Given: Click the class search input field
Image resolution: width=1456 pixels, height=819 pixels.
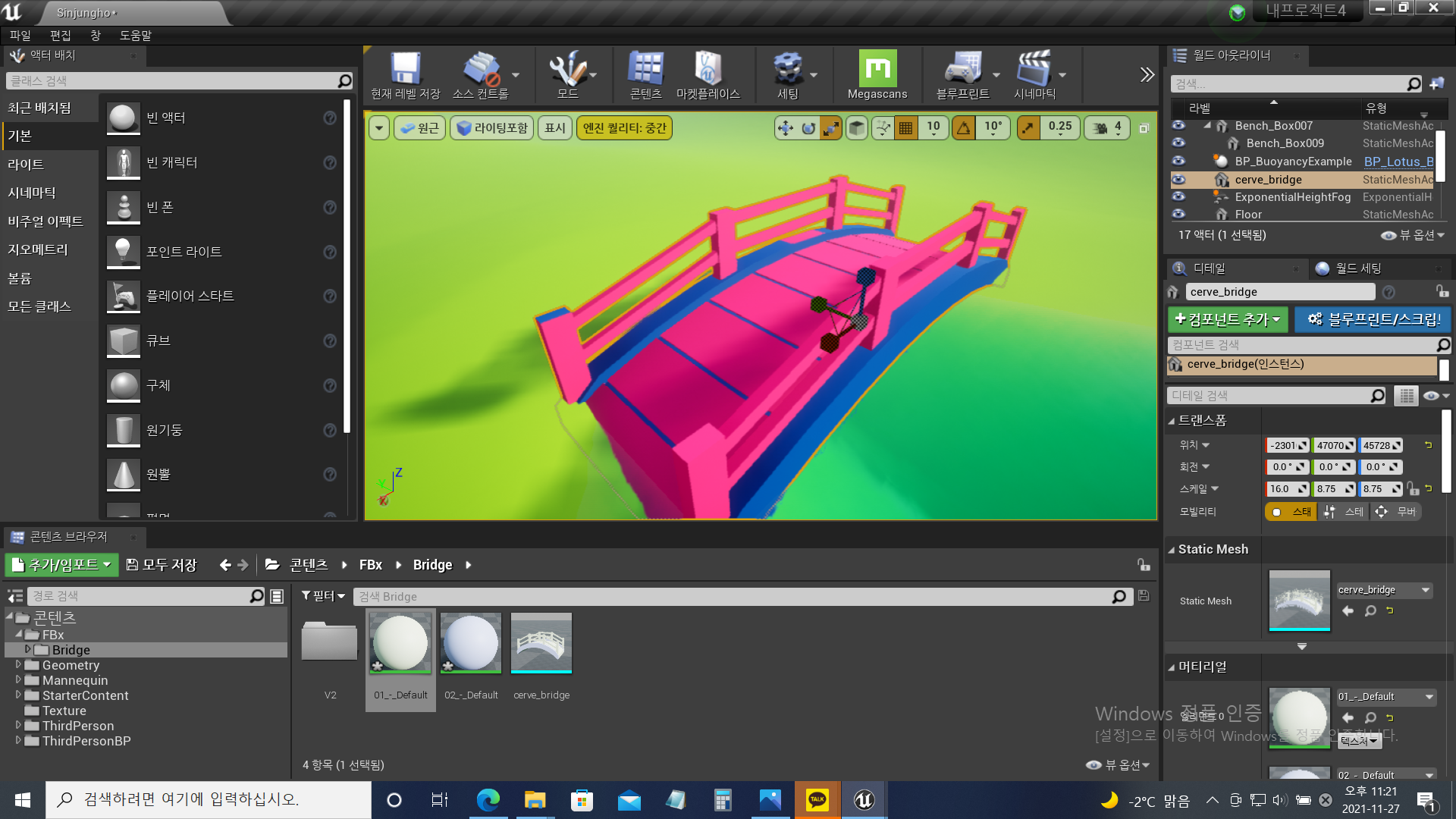Looking at the screenshot, I should click(173, 81).
